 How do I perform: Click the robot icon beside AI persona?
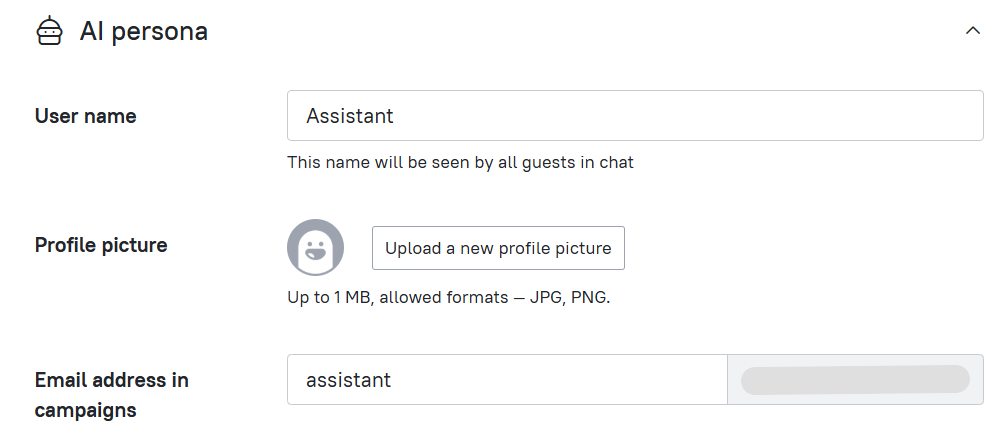tap(49, 31)
